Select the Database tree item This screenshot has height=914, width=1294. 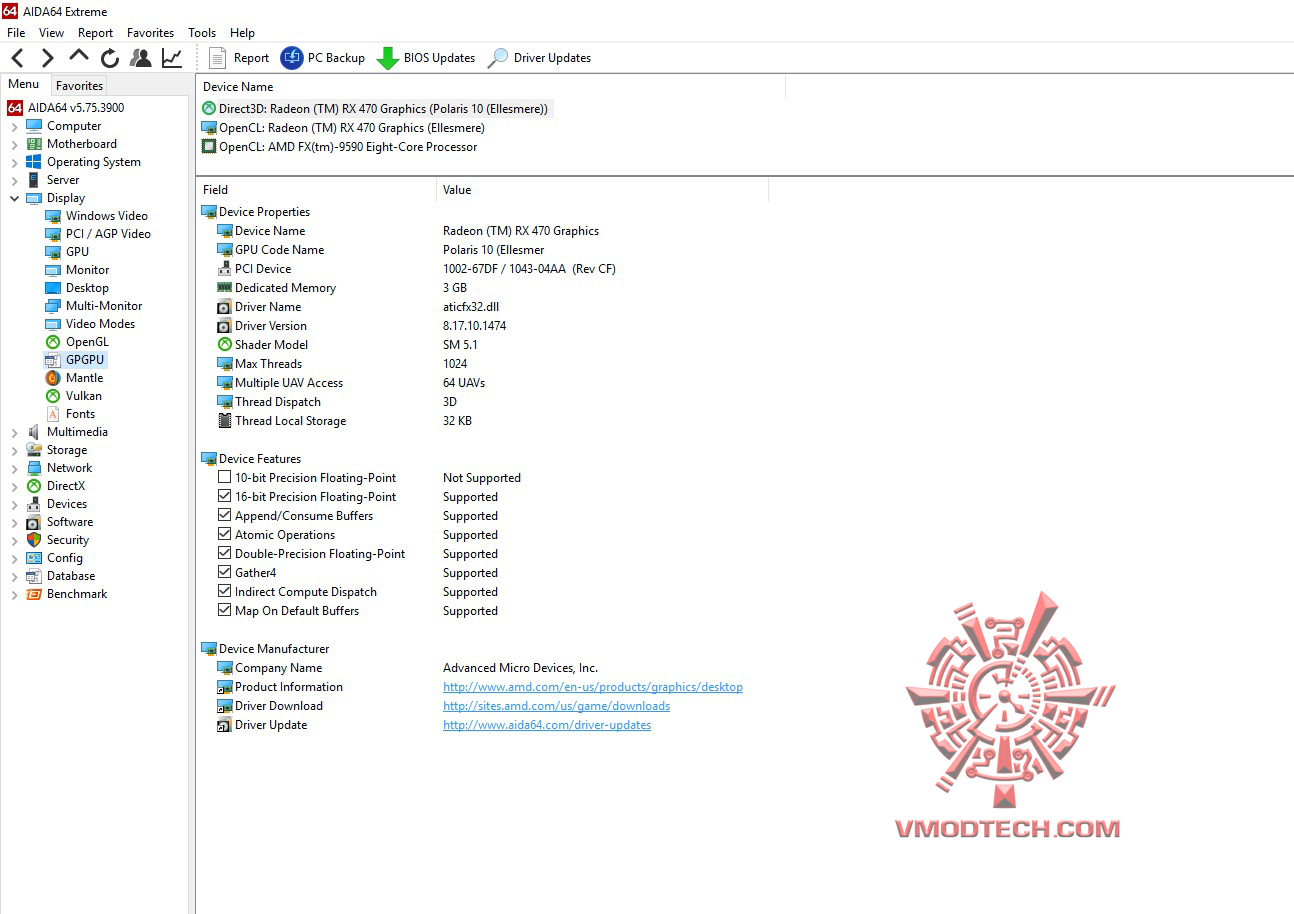pos(61,576)
